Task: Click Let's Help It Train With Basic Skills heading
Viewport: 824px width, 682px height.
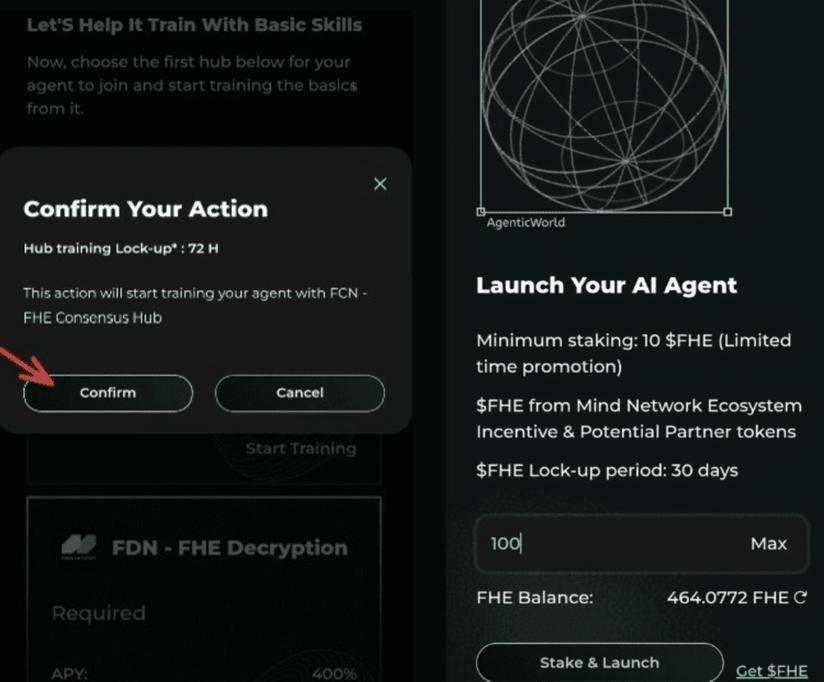Action: [194, 25]
